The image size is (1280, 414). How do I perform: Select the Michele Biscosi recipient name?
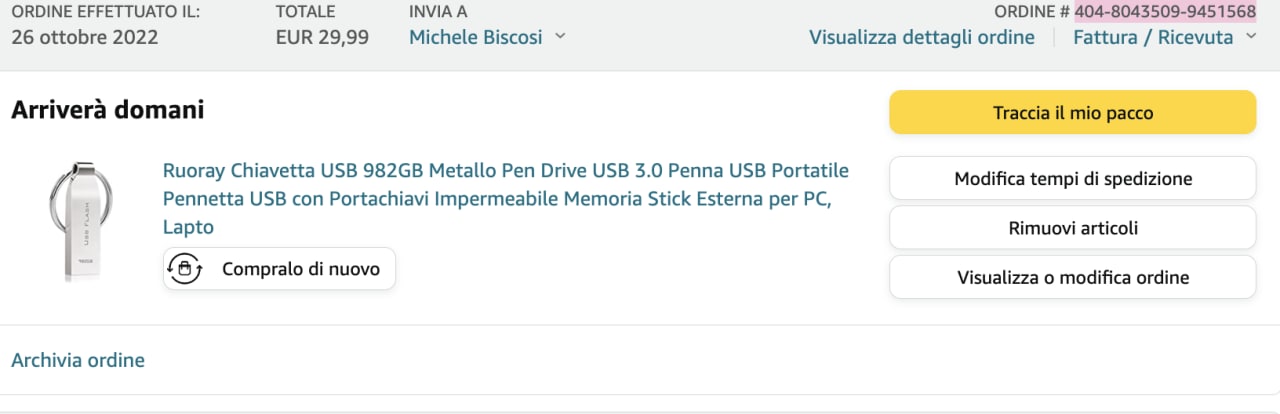(x=475, y=38)
